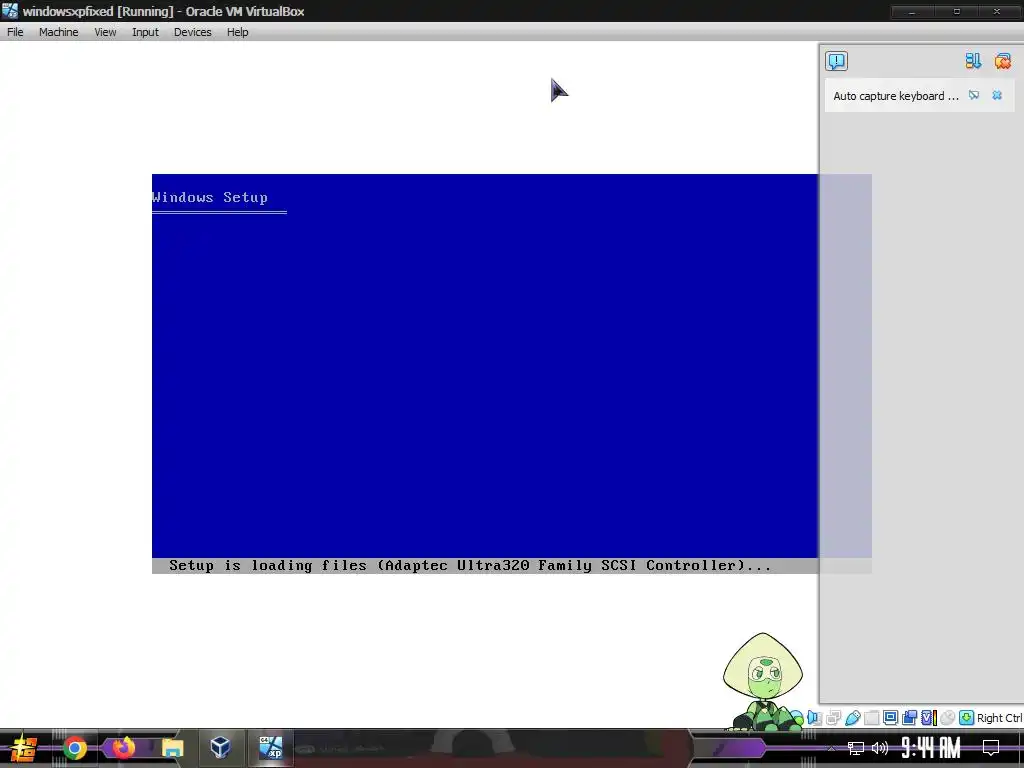1024x768 pixels.
Task: Click the shared folders status bar indicator
Action: tap(871, 718)
